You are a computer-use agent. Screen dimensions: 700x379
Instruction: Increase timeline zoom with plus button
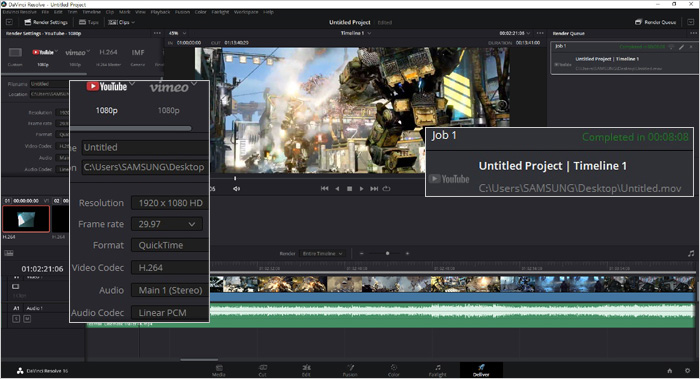point(407,254)
